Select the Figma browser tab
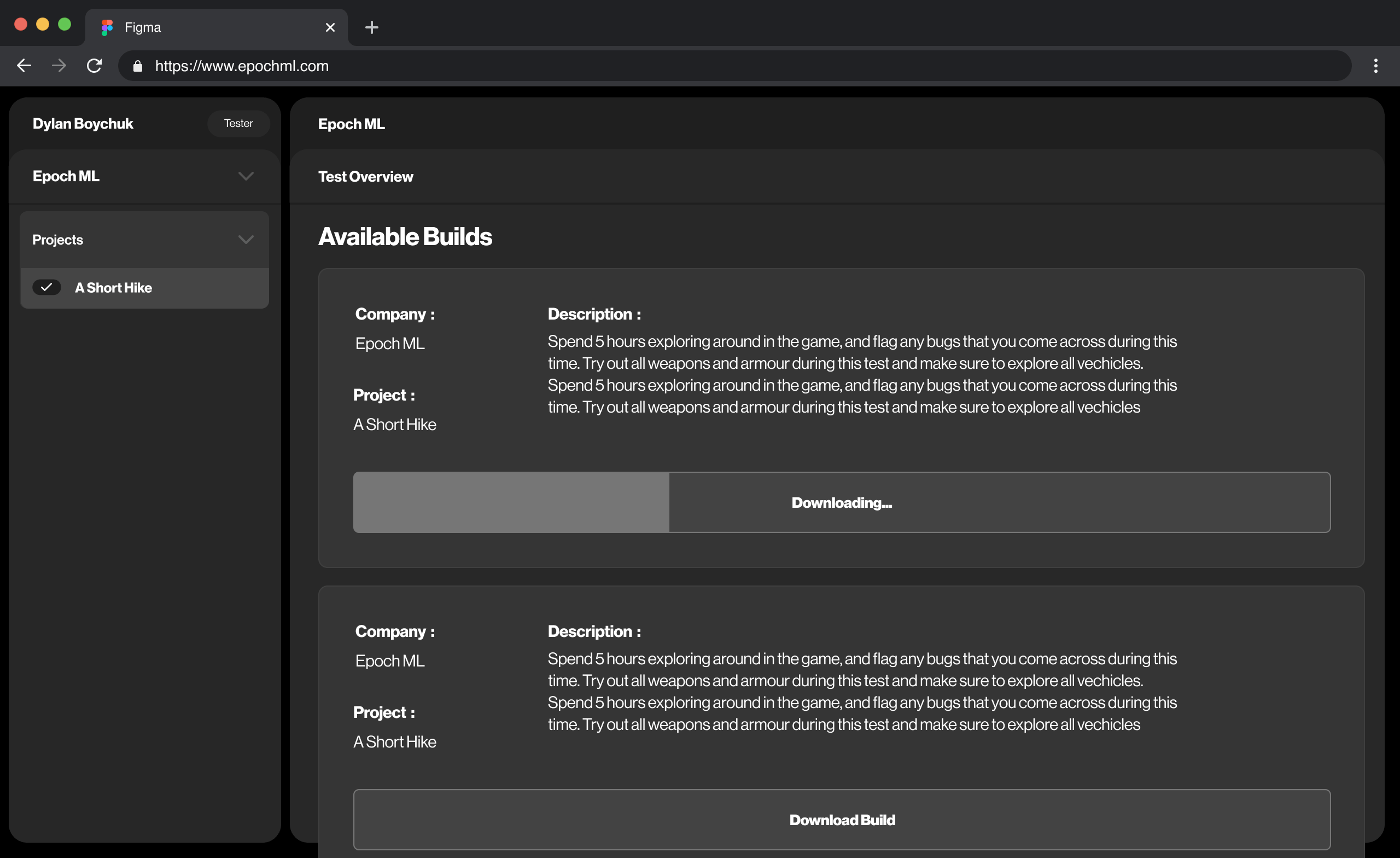 217,27
